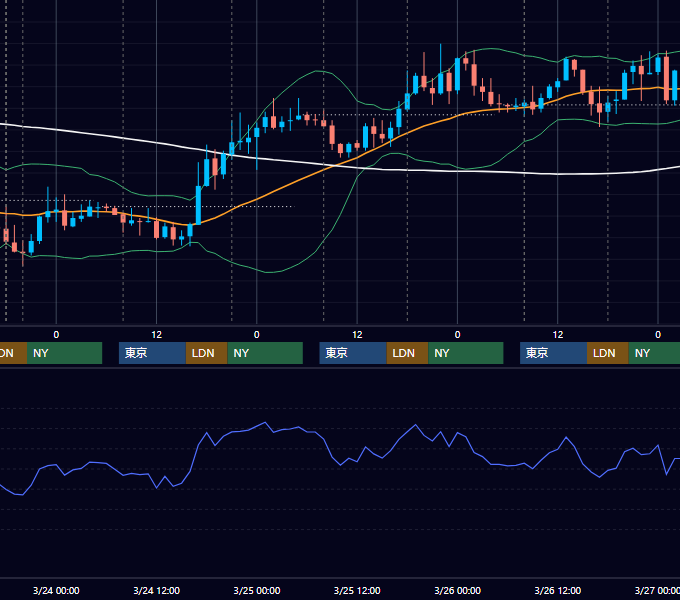Click the 3/24 12:00 time axis label
This screenshot has height=600, width=680.
[157, 590]
